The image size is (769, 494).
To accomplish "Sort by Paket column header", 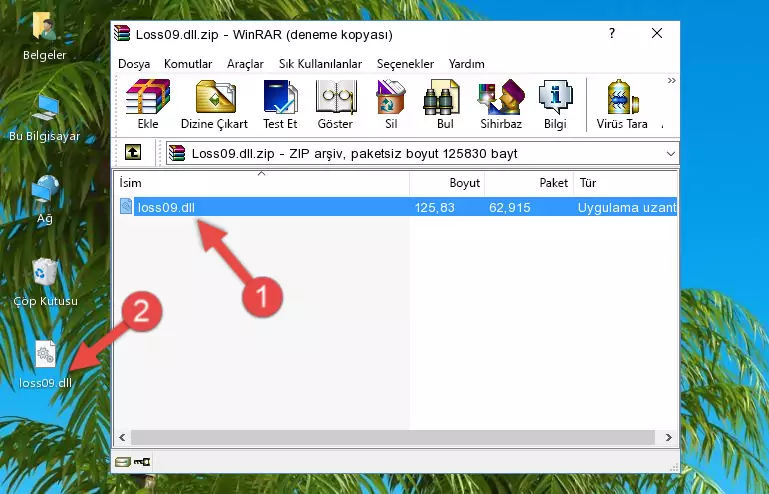I will coord(529,183).
